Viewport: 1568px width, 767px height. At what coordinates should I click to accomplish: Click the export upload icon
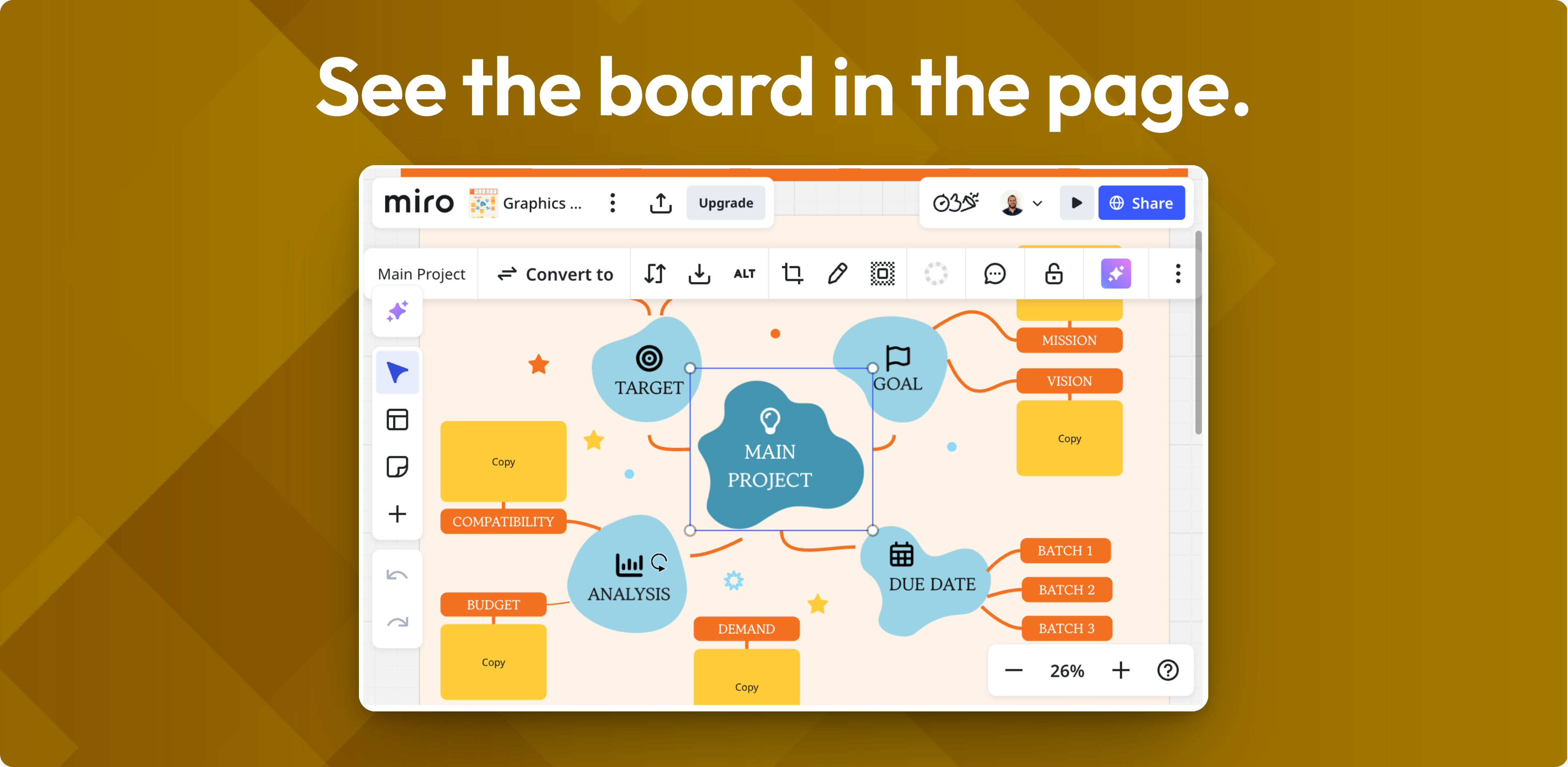click(x=661, y=203)
